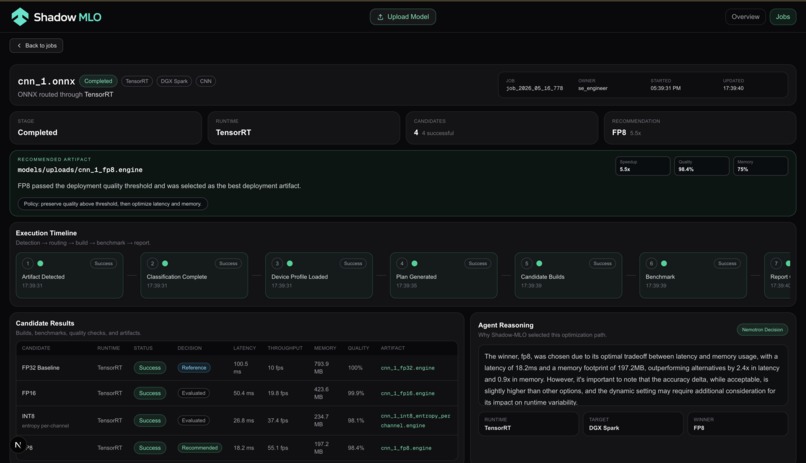Screen dimensions: 806x463
Task: Click the 18.2 ms latency value
Action: (244, 448)
